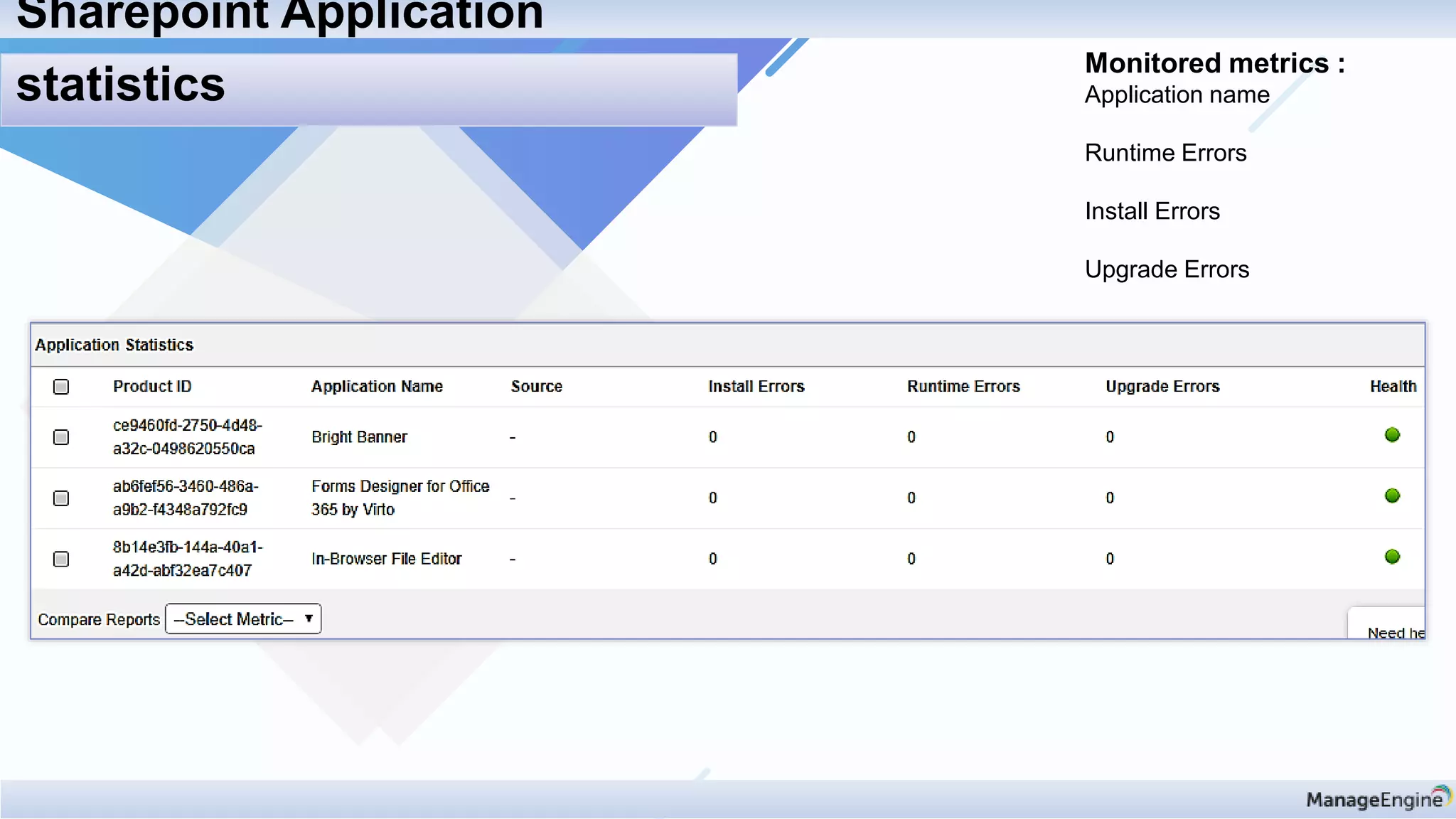Tick the checkbox for Bright Banner row
1456x819 pixels.
(61, 437)
